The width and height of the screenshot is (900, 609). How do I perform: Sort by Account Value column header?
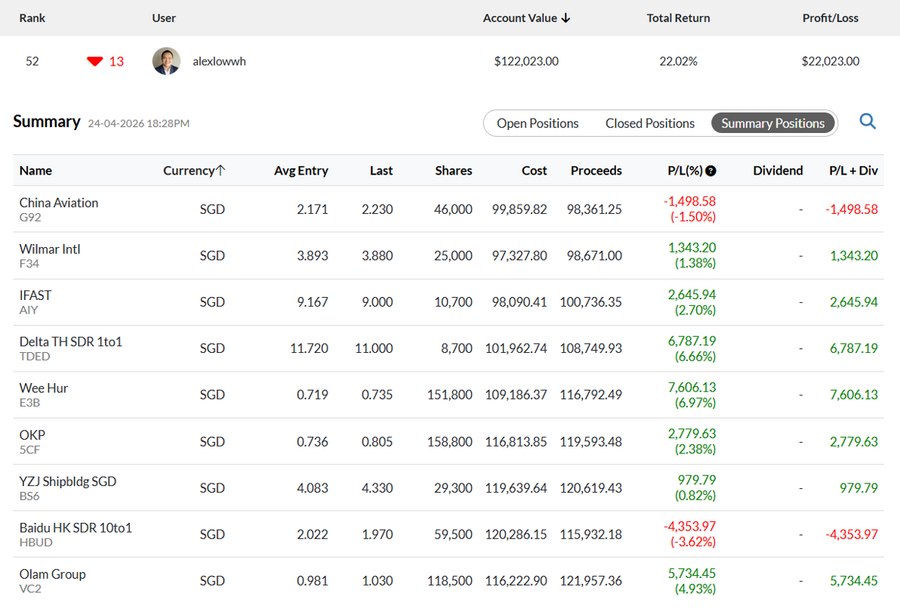tap(526, 18)
